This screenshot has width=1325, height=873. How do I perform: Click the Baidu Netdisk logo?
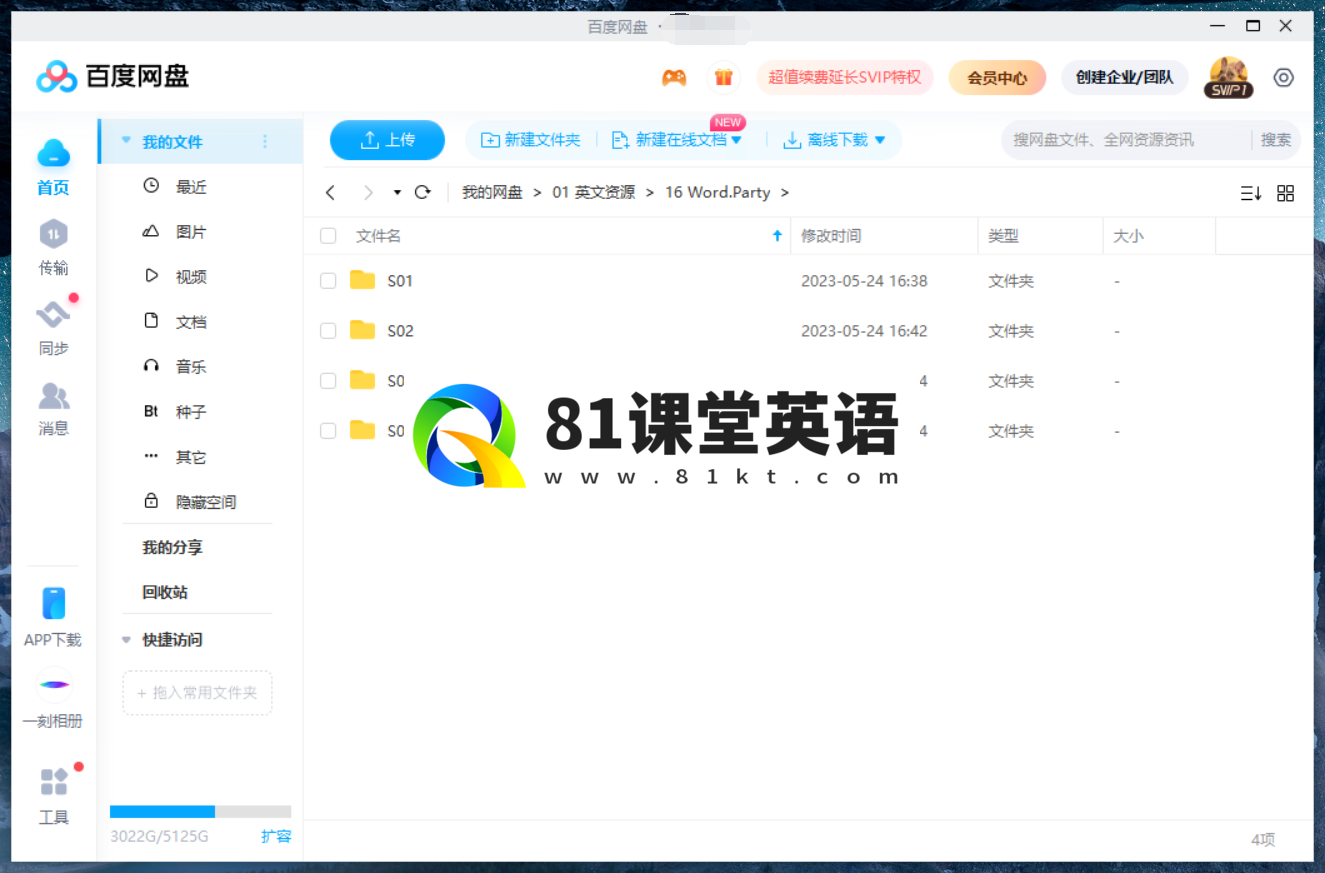pyautogui.click(x=112, y=76)
